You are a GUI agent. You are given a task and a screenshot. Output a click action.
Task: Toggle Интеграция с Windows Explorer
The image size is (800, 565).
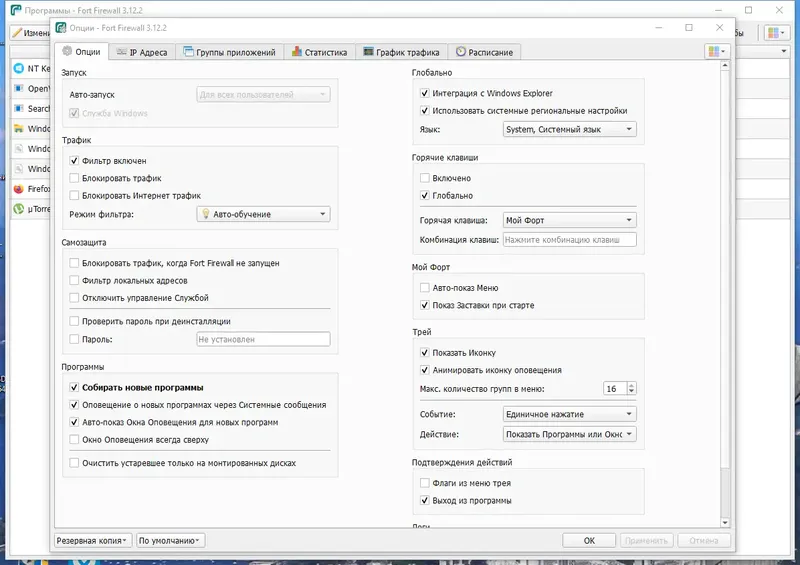coord(424,93)
